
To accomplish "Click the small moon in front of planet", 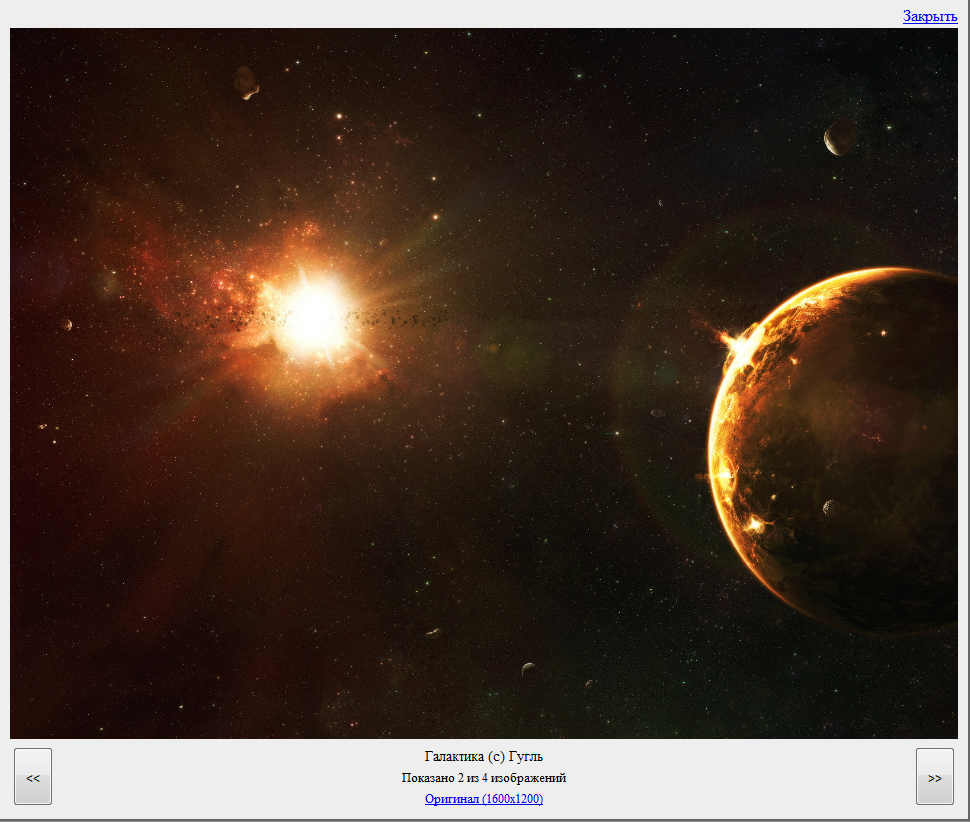I will 829,507.
